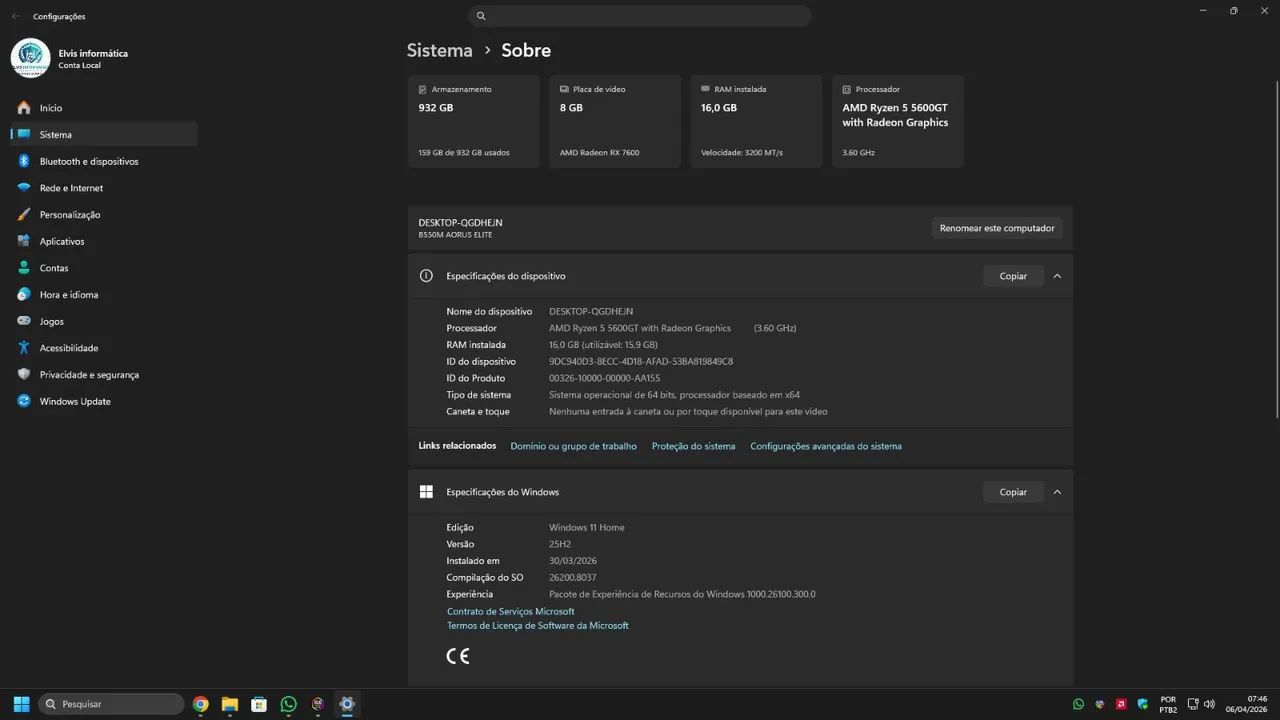The width and height of the screenshot is (1280, 720).
Task: Click the Windows logo by Especificações do Windows
Action: [x=426, y=492]
